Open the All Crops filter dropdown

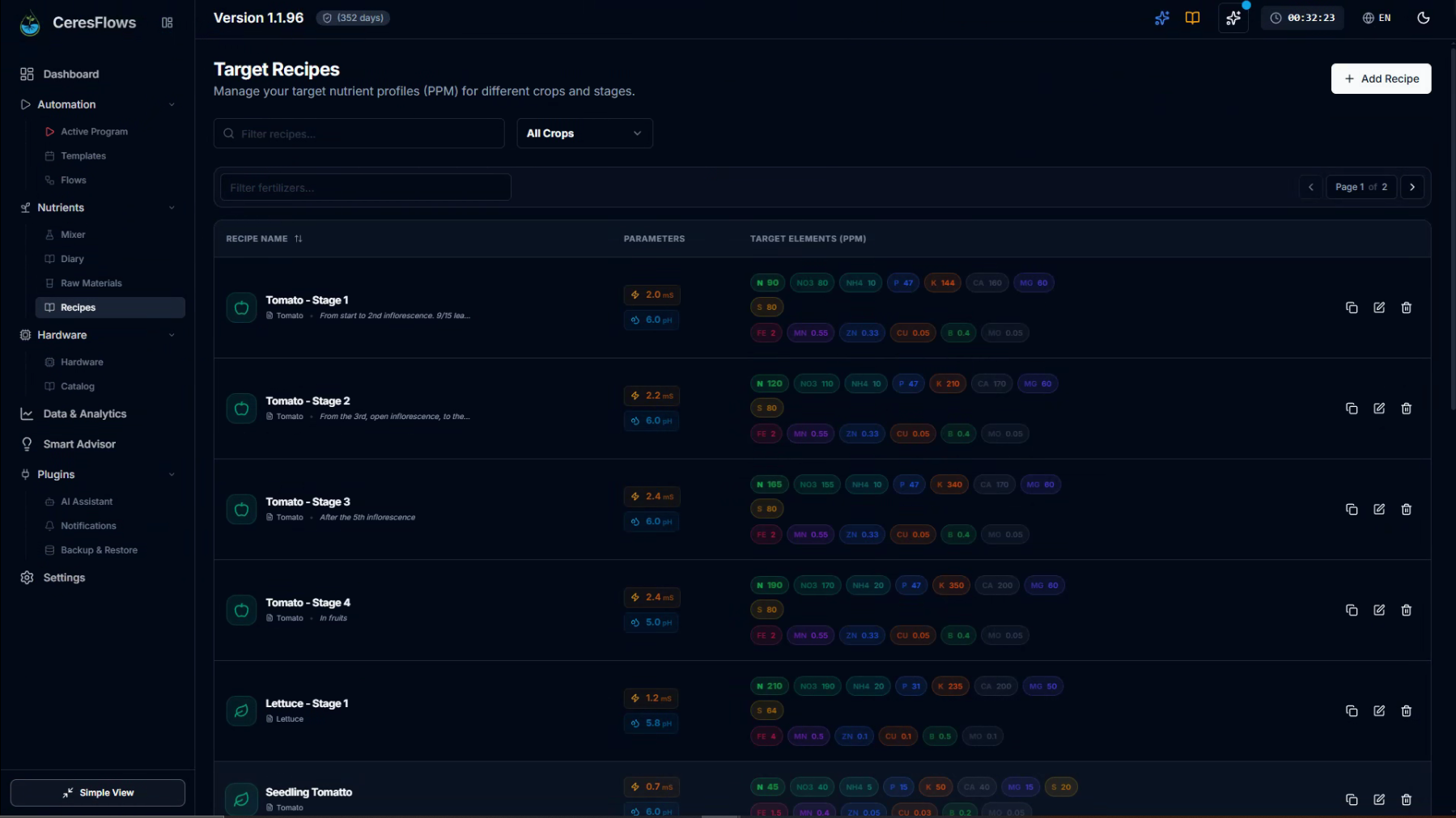tap(585, 134)
